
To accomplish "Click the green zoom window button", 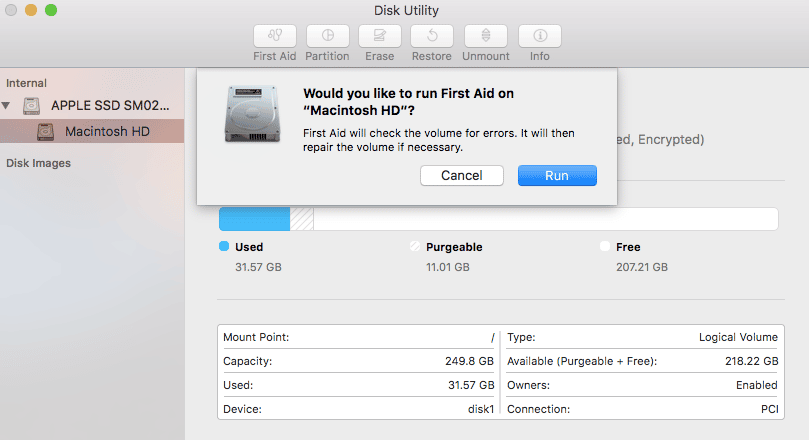I will point(51,10).
